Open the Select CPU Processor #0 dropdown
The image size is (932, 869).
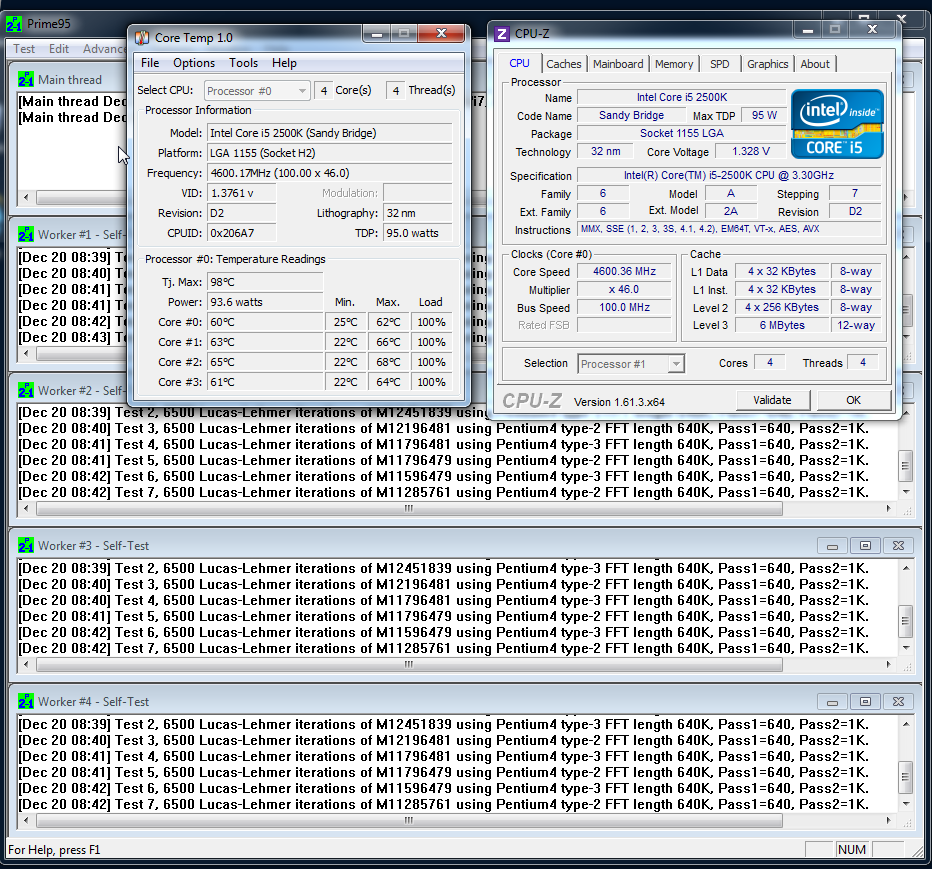tap(257, 91)
